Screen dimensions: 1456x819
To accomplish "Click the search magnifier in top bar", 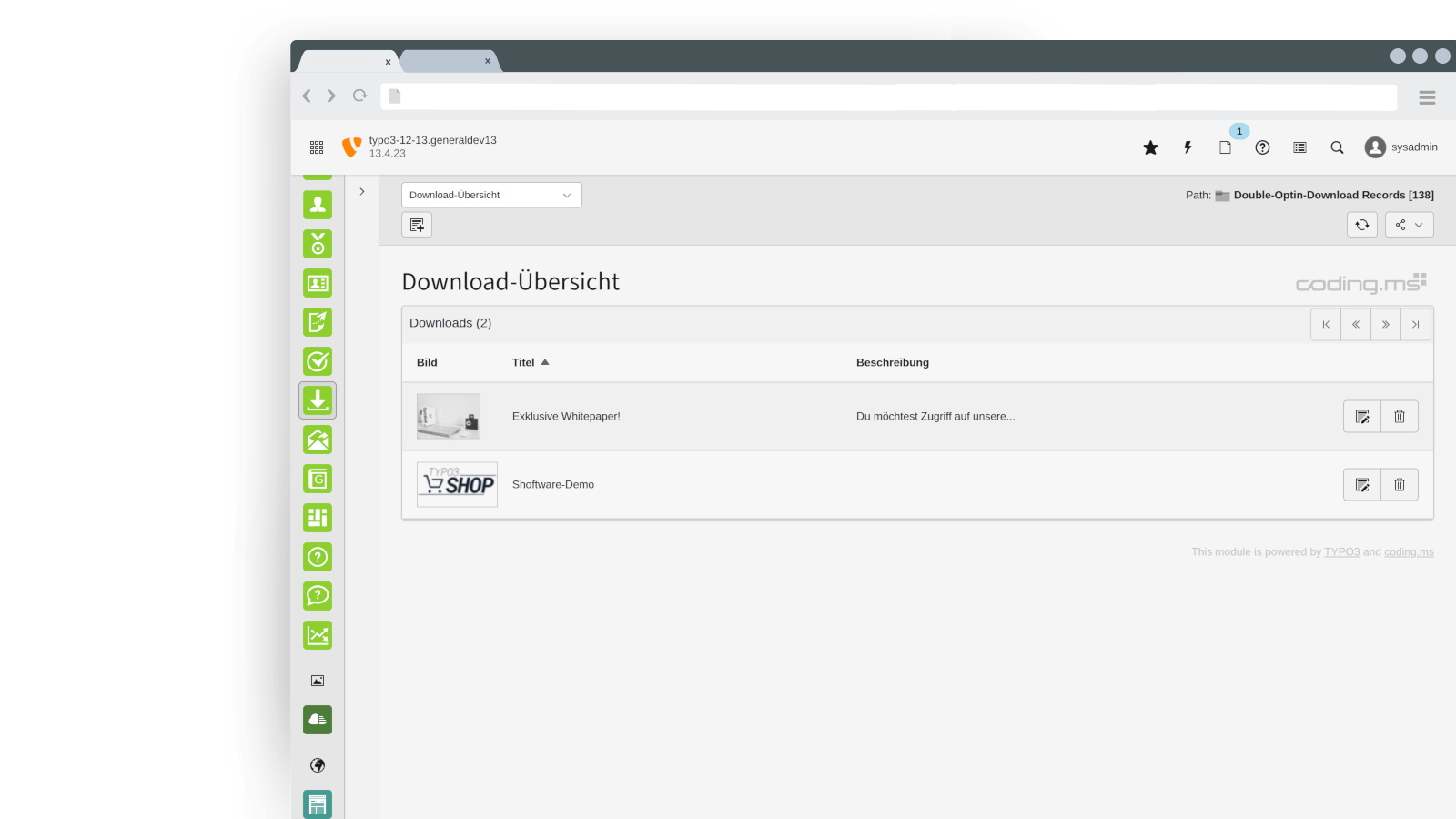I will [x=1337, y=147].
